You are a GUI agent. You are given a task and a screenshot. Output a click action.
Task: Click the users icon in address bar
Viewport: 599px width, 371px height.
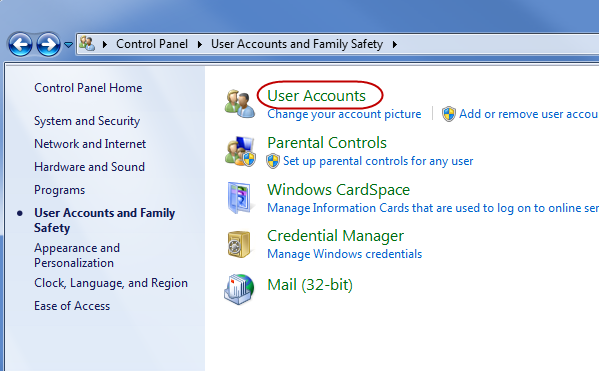pyautogui.click(x=87, y=44)
